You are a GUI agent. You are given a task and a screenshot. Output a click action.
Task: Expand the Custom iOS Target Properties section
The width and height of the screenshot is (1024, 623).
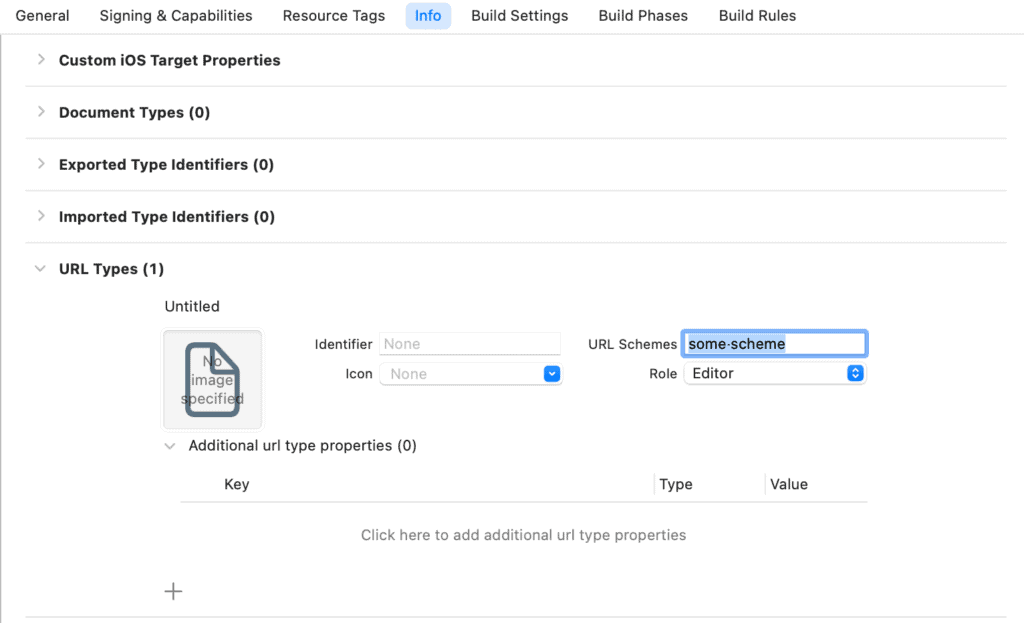click(x=41, y=59)
